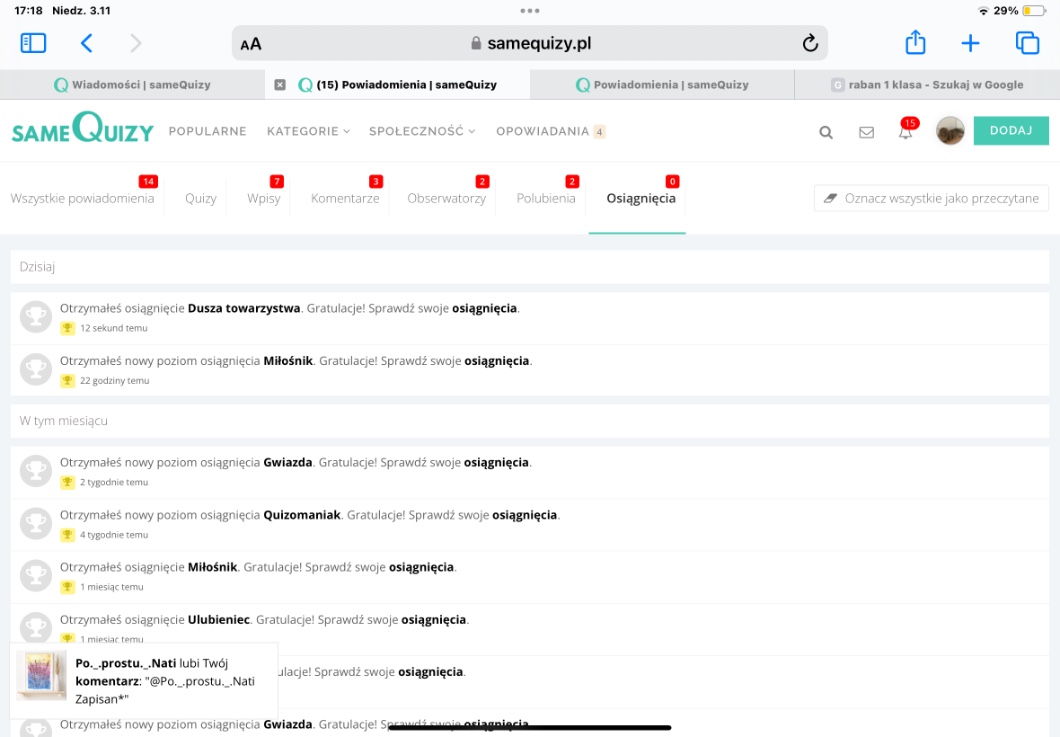Open the site search magnifier icon
The image size is (1060, 737).
point(826,132)
